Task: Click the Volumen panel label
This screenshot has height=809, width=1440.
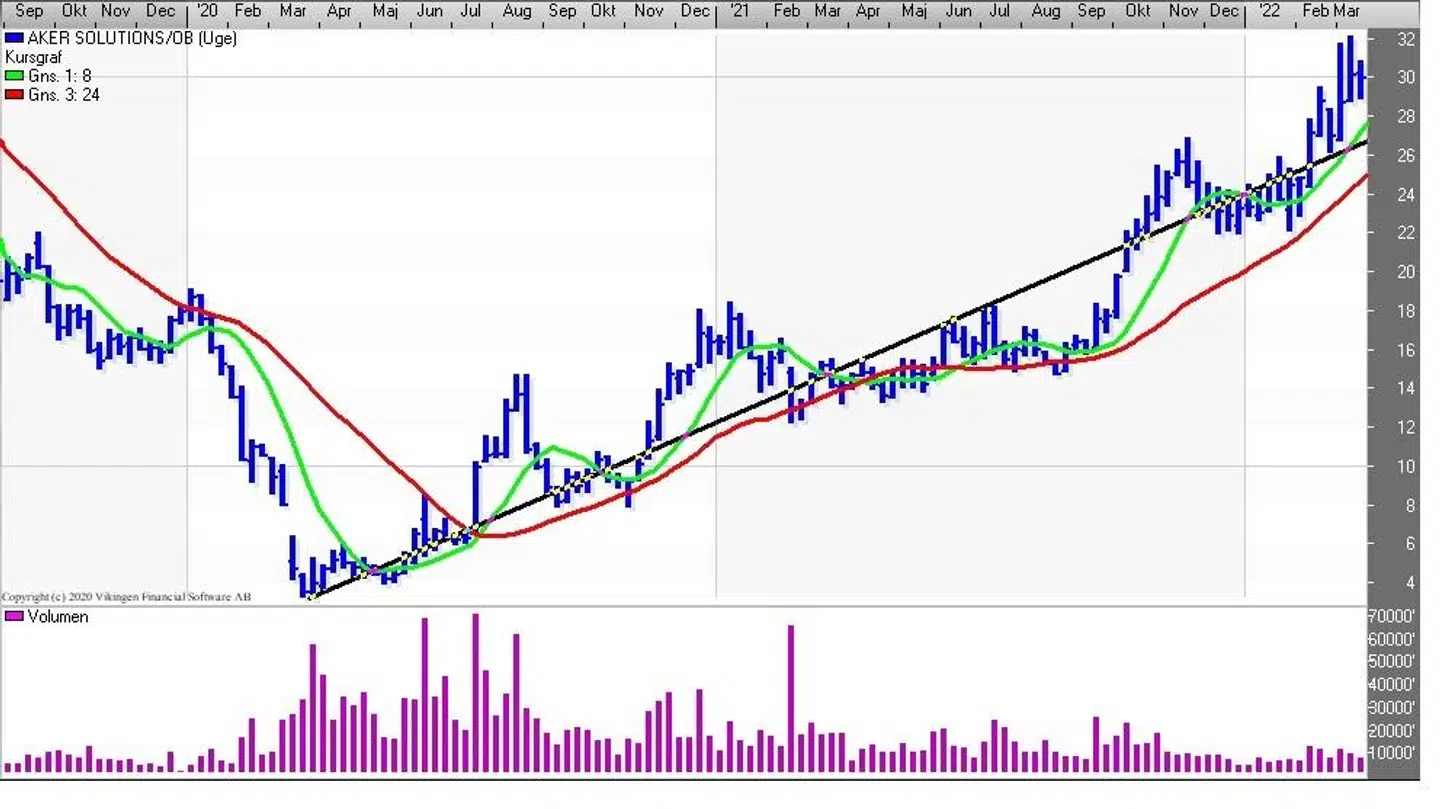Action: [x=58, y=617]
